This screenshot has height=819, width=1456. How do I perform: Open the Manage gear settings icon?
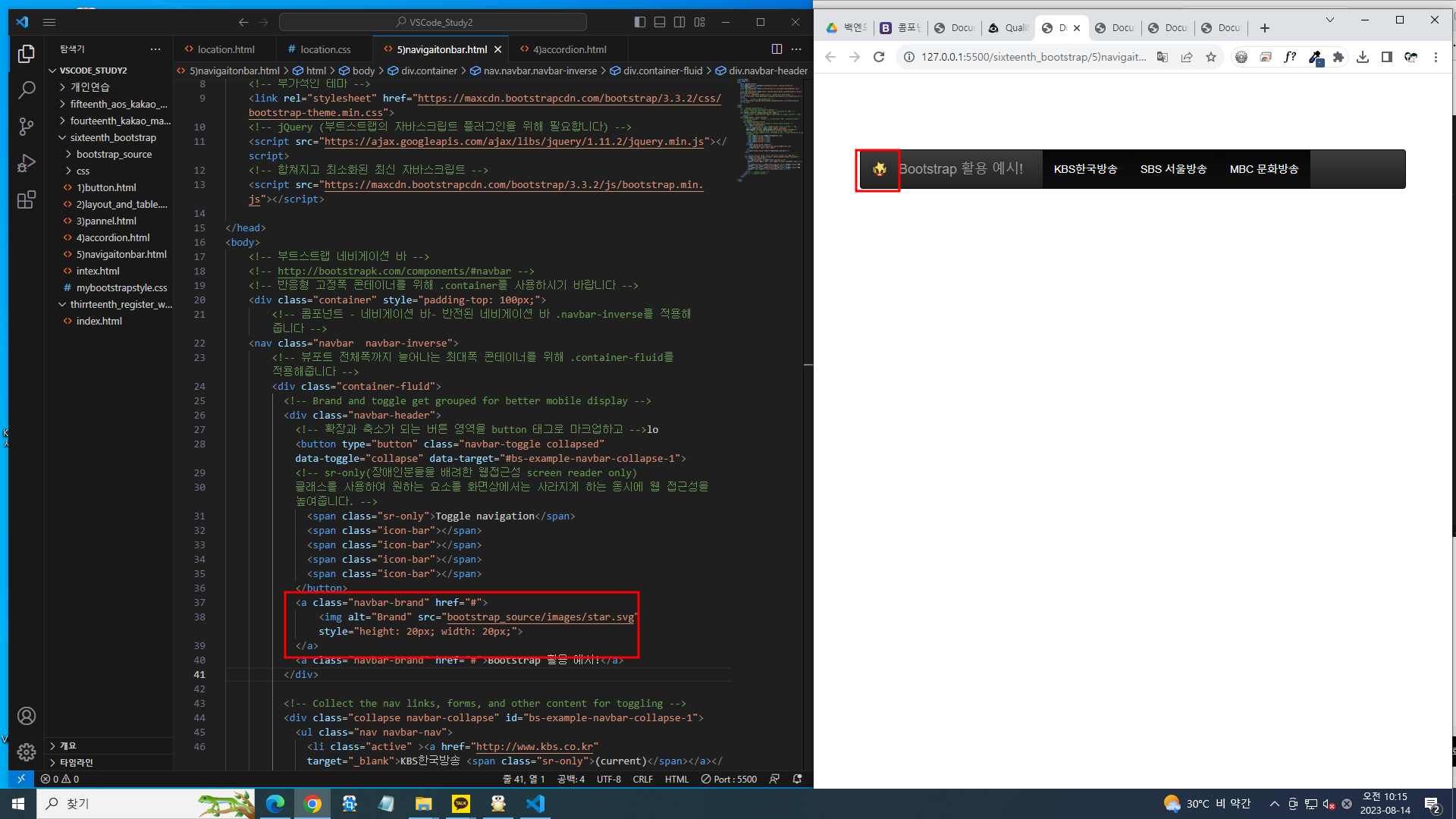tap(27, 752)
